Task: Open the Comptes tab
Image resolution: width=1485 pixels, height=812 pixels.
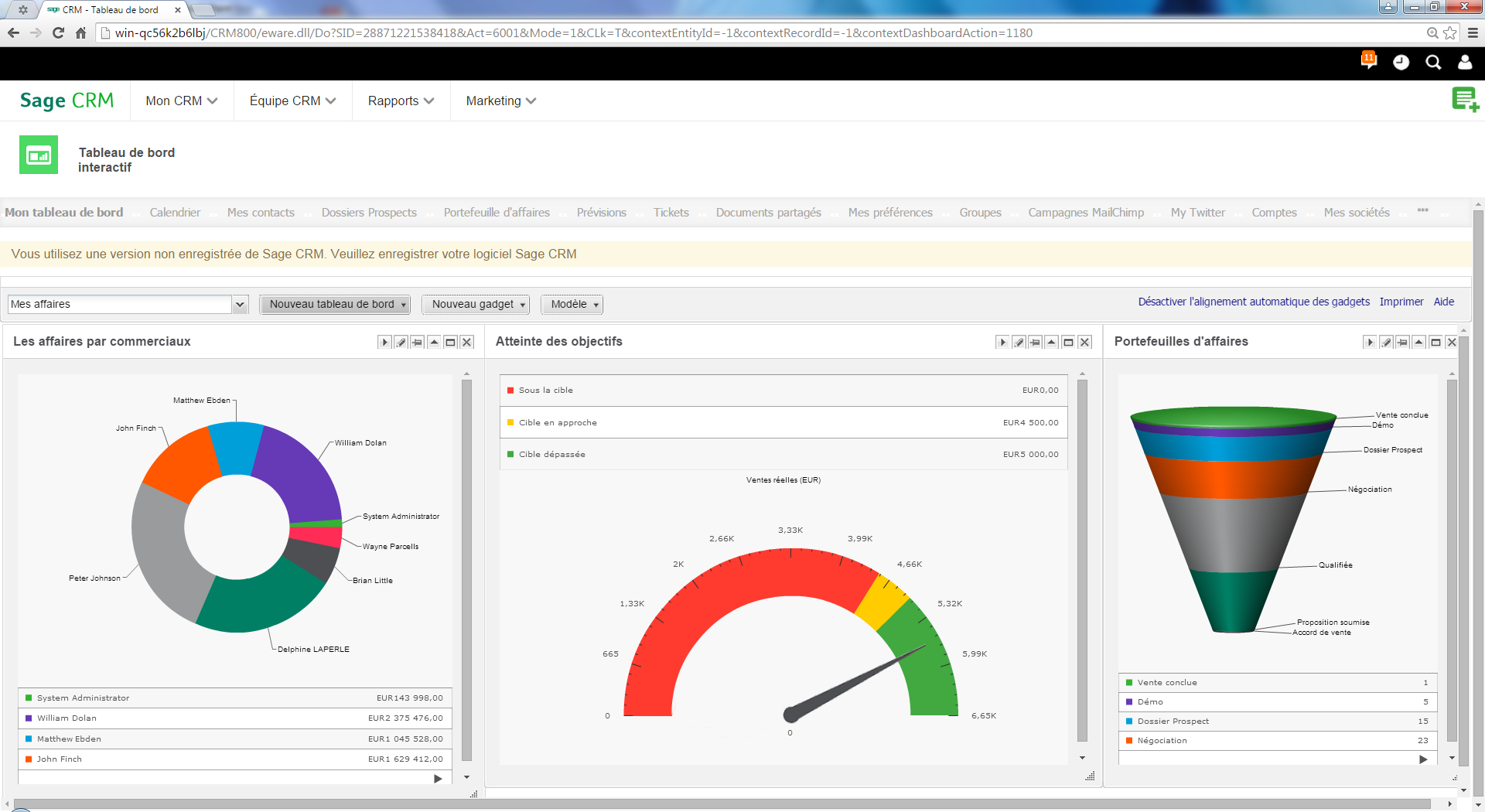Action: click(x=1274, y=213)
